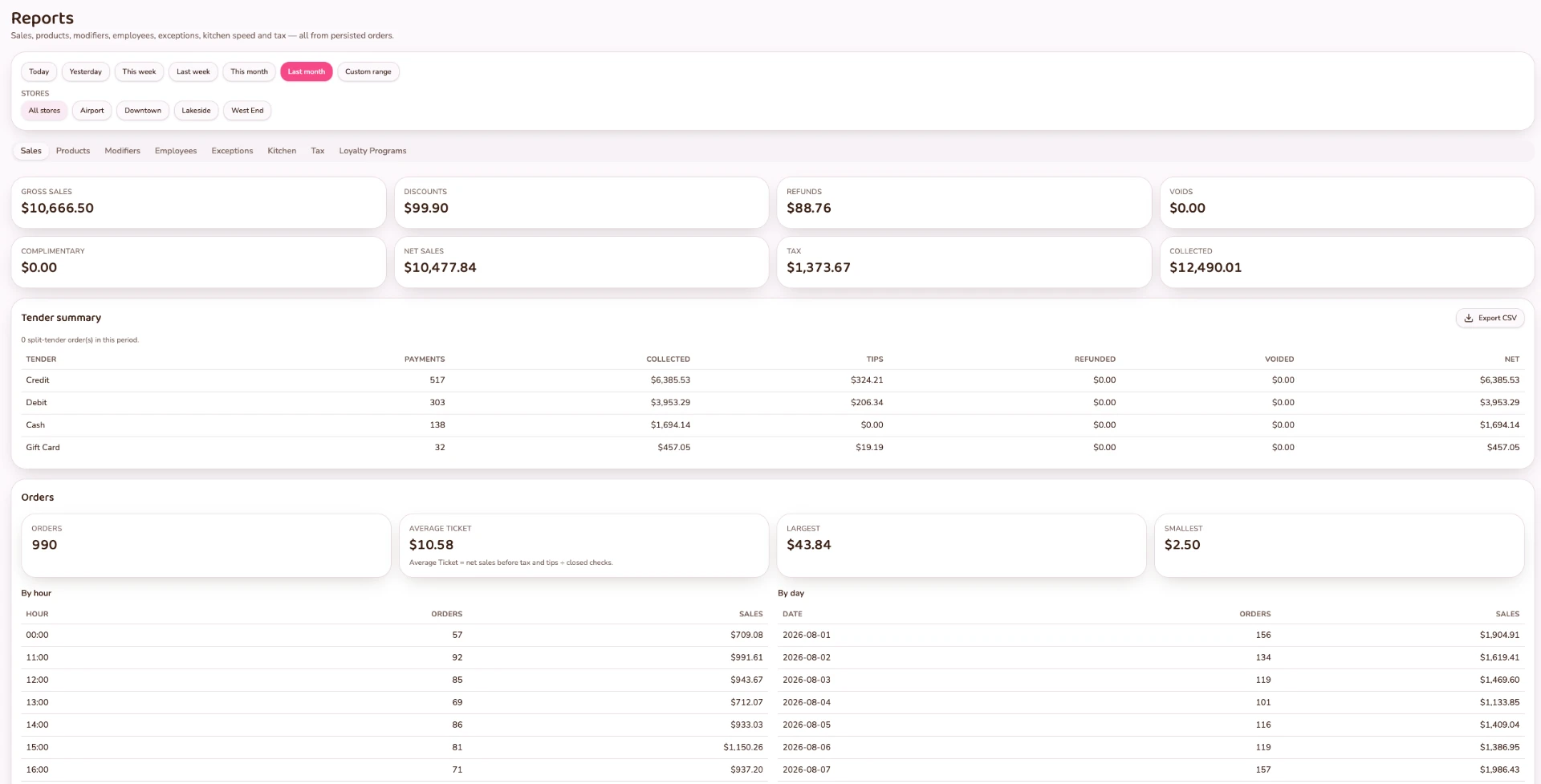The width and height of the screenshot is (1541, 784).
Task: Filter reports to Downtown store
Action: [x=143, y=111]
